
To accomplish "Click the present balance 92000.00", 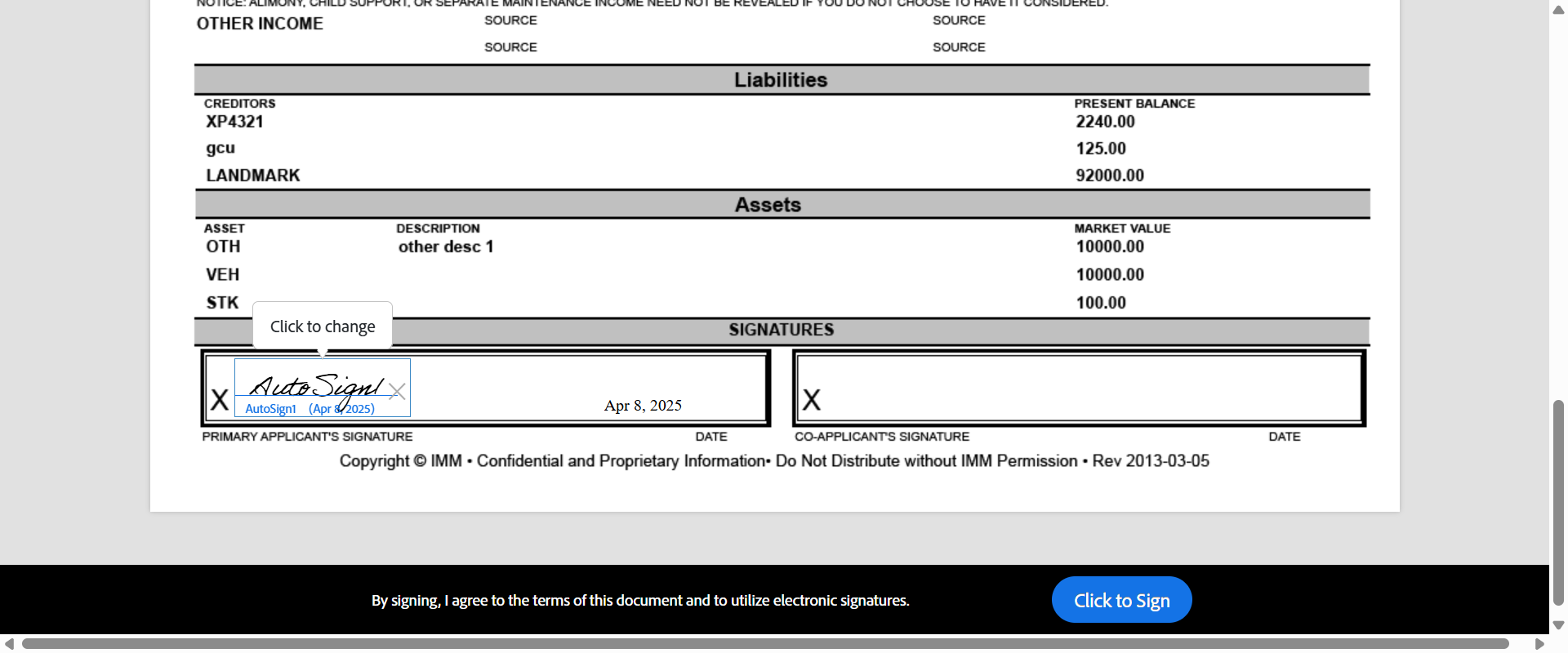I will point(1110,175).
